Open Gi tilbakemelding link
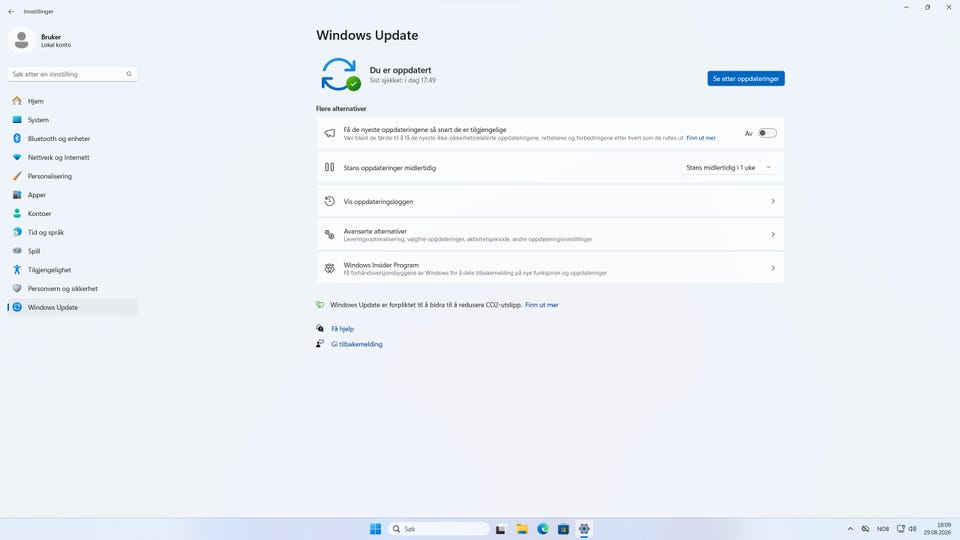Viewport: 960px width, 540px height. (357, 344)
